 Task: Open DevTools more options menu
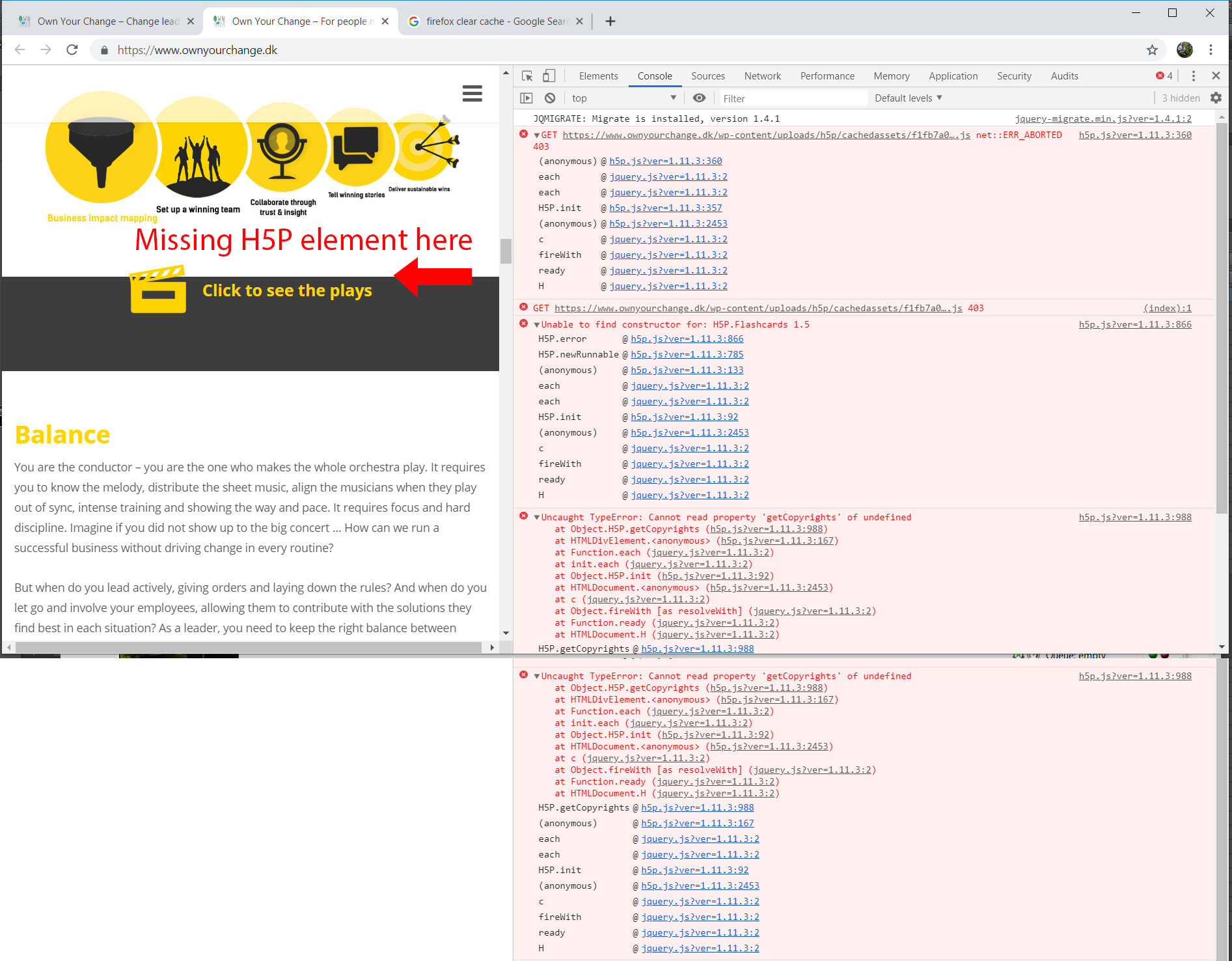pos(1193,76)
